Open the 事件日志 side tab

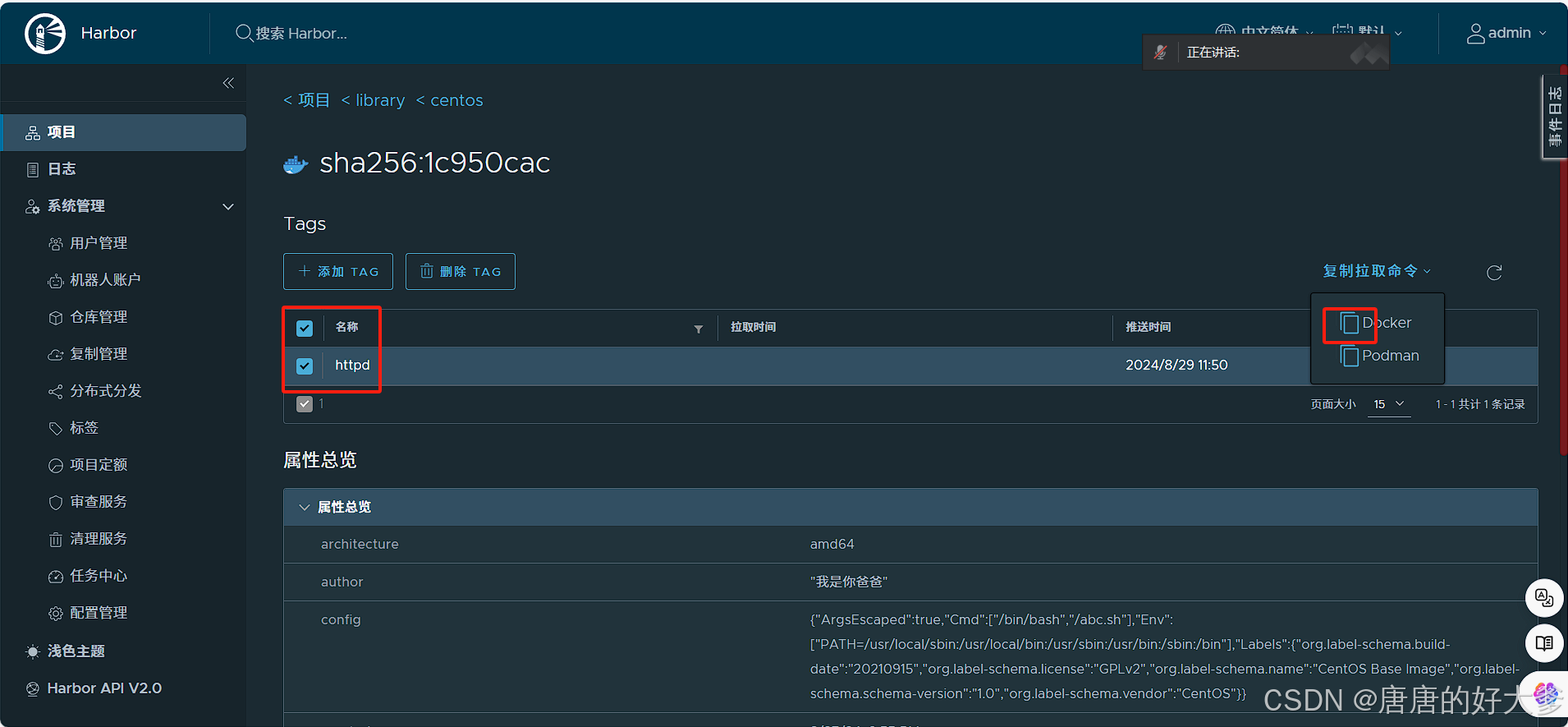1555,117
